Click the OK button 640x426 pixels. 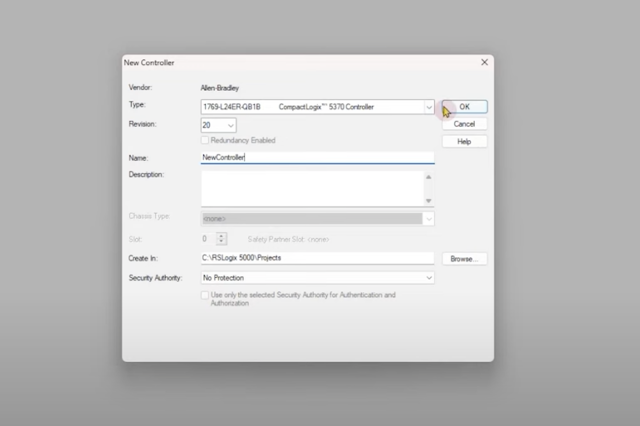pos(465,107)
